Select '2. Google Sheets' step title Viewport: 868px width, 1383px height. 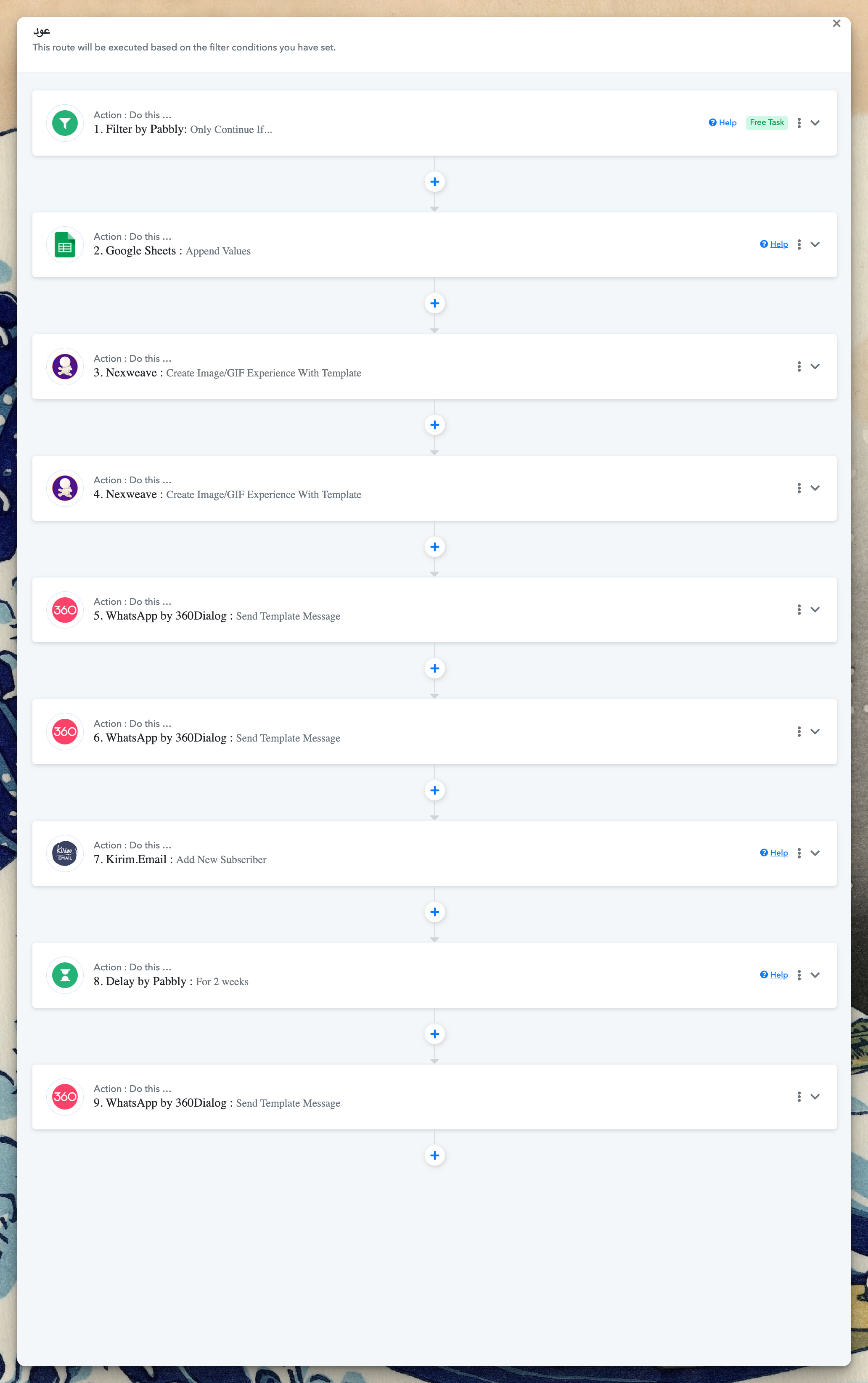138,251
